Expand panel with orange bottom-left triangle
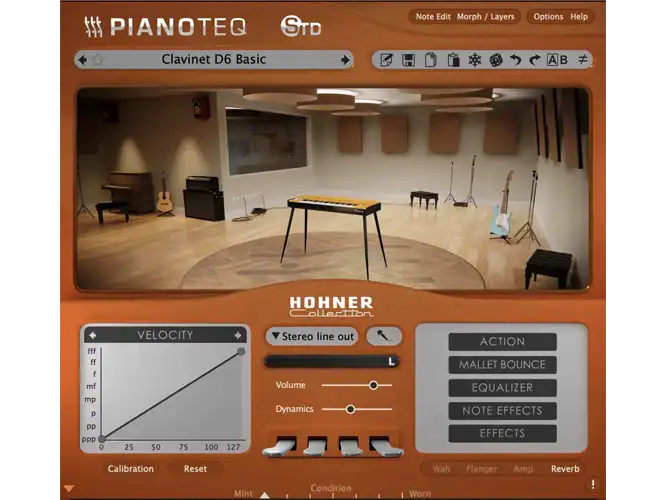The height and width of the screenshot is (500, 667). 69,488
